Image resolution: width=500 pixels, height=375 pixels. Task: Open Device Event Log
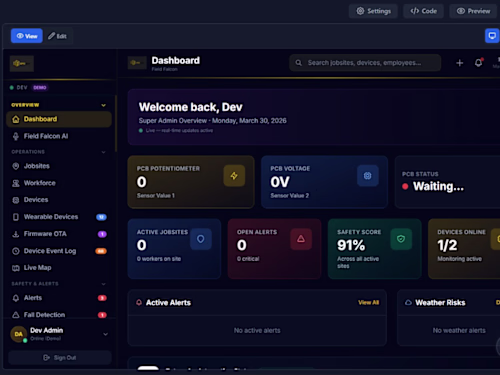(59, 251)
